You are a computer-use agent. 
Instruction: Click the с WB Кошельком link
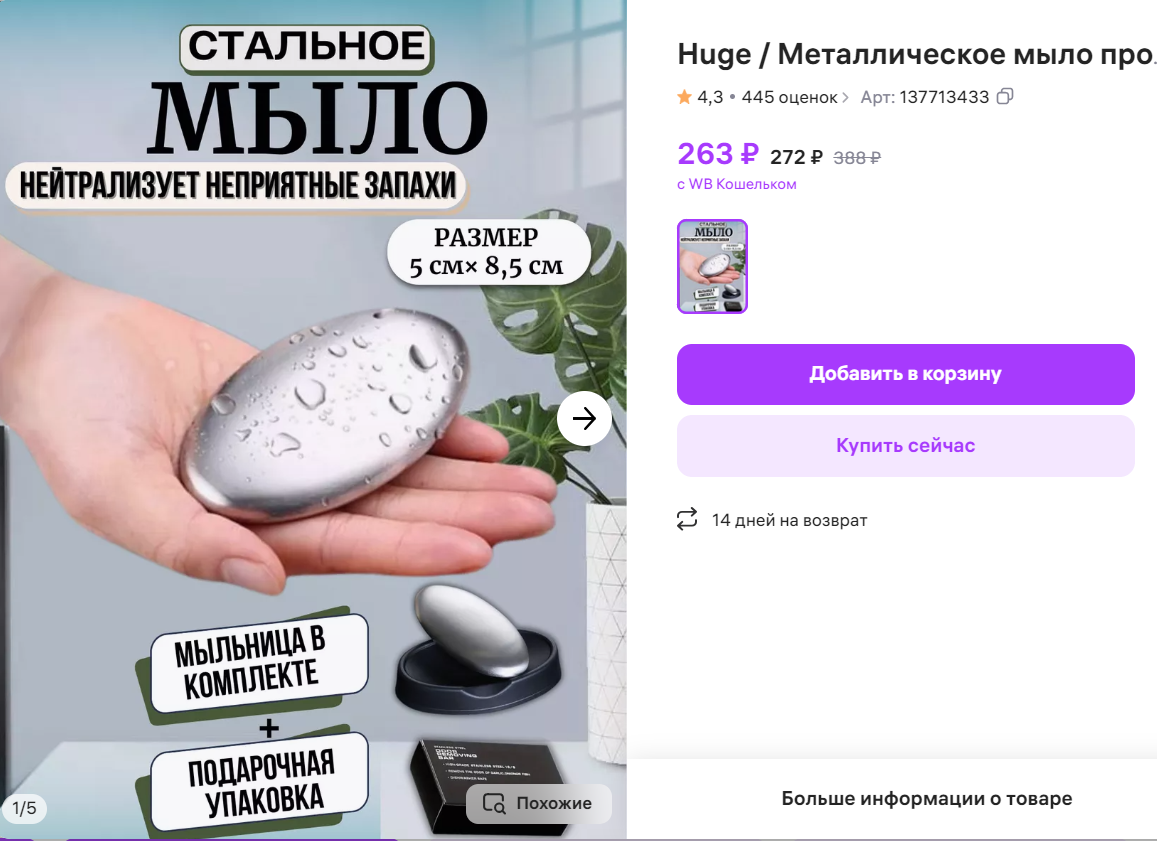(736, 184)
